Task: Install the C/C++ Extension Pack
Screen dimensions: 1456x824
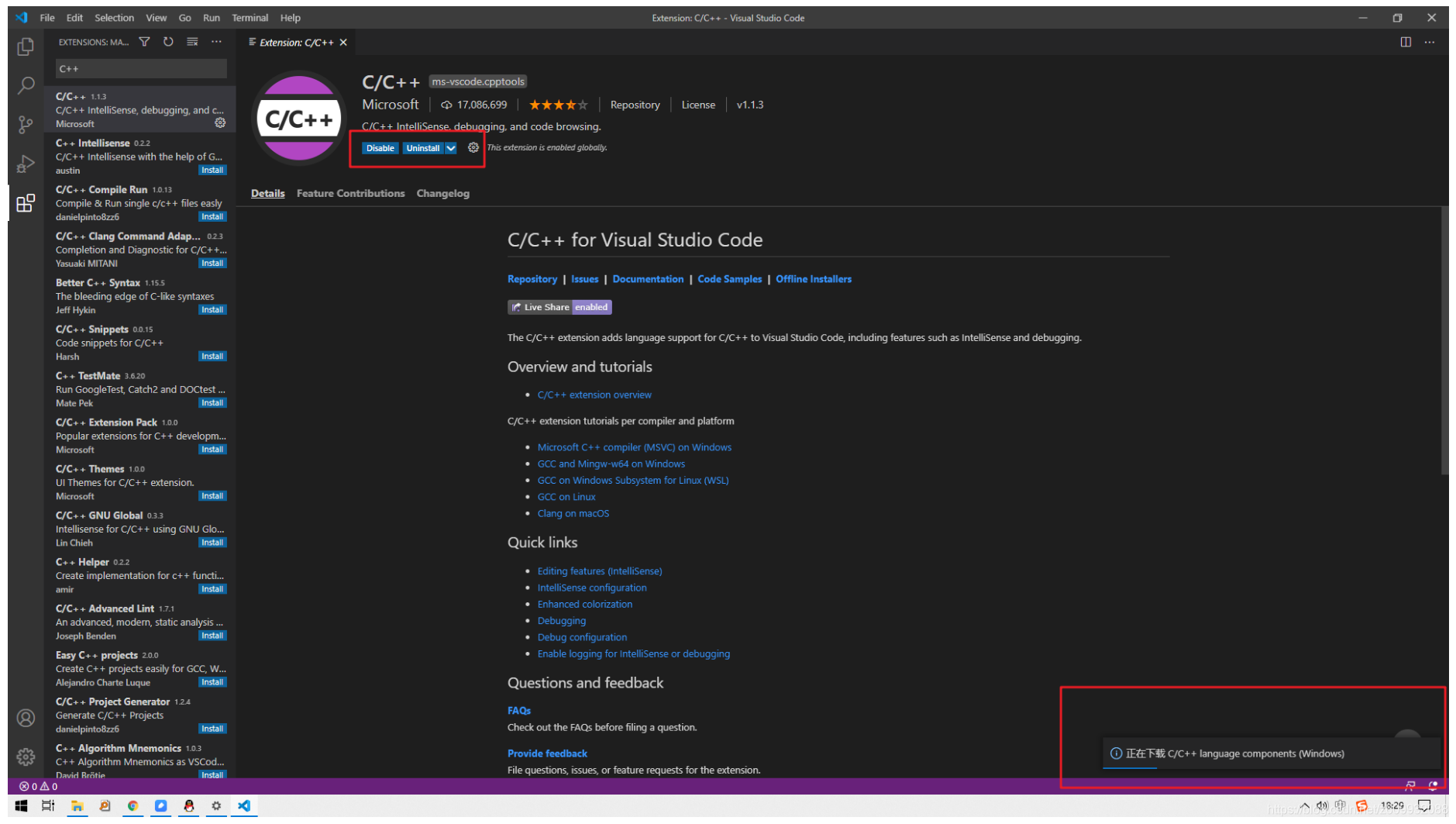Action: [212, 450]
